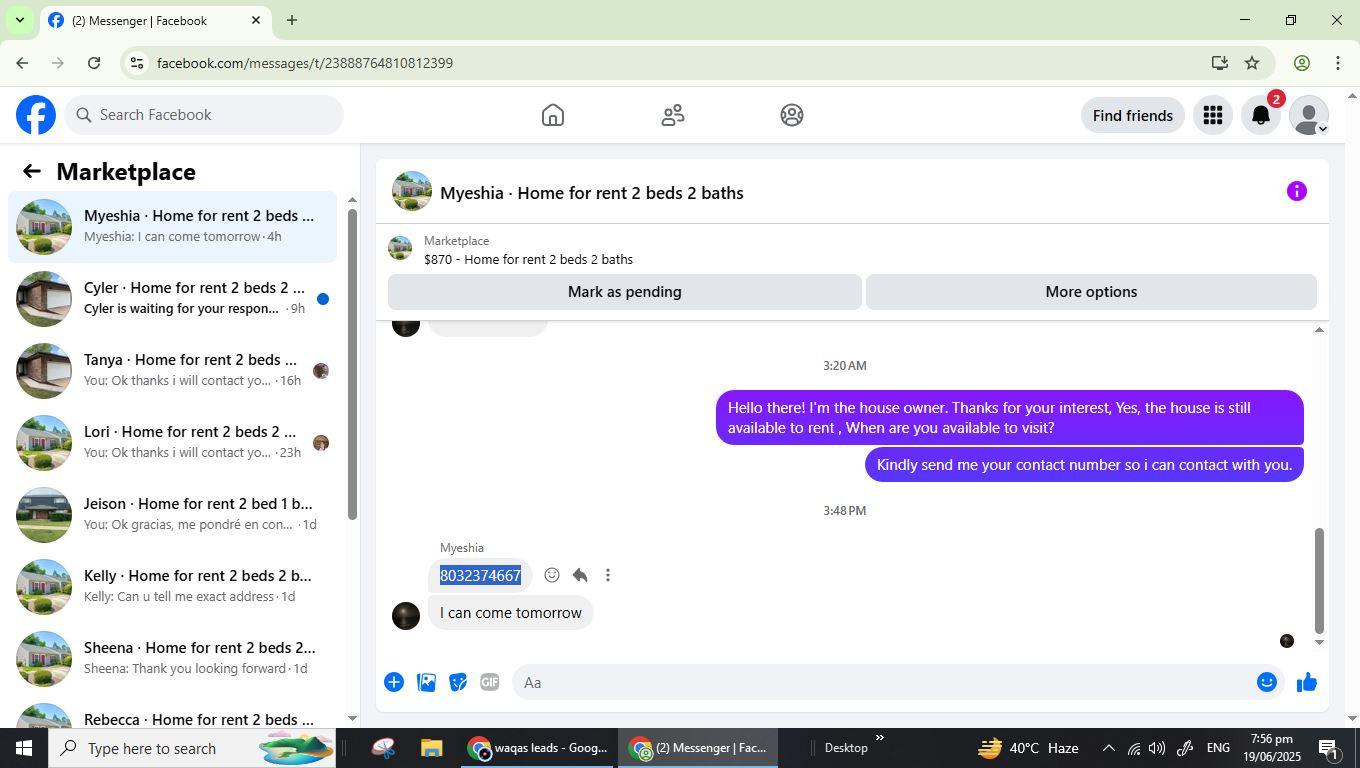Click Myeshia chat header title

click(x=592, y=193)
